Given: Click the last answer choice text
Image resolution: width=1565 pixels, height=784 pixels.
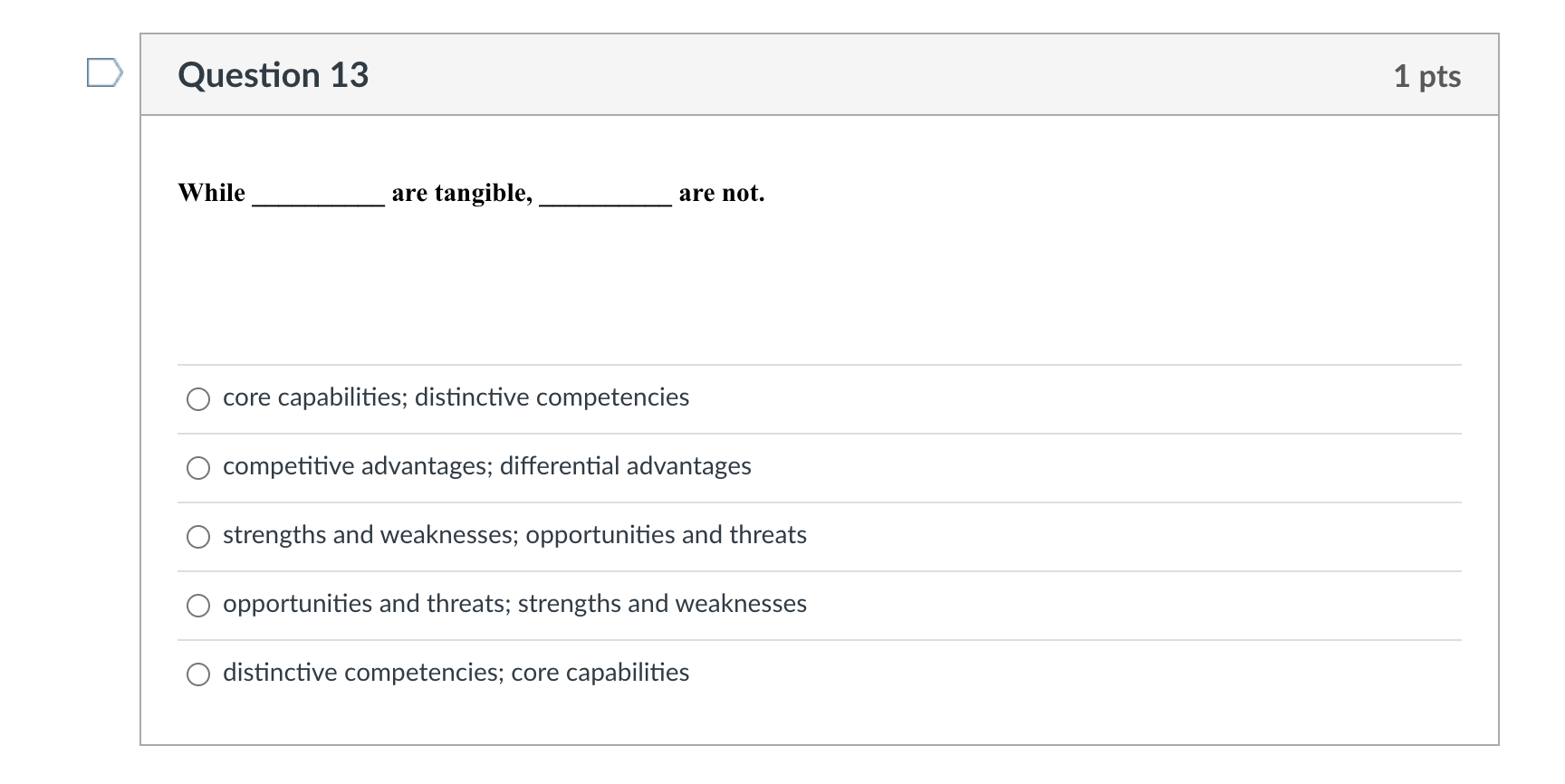Looking at the screenshot, I should pyautogui.click(x=456, y=673).
